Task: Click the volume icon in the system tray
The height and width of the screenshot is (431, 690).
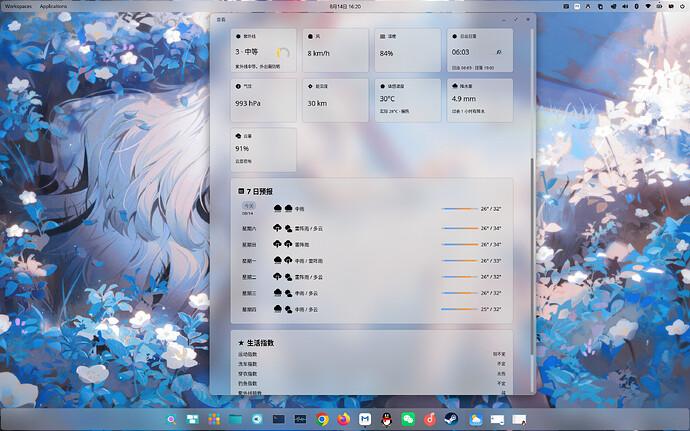Action: coord(625,6)
